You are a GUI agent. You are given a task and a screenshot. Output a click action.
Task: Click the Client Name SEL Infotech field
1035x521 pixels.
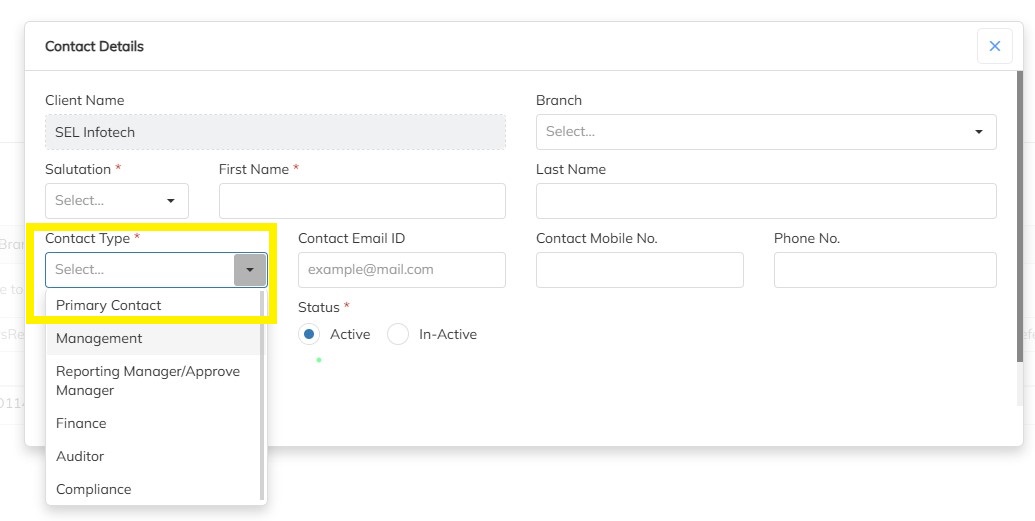pyautogui.click(x=275, y=132)
